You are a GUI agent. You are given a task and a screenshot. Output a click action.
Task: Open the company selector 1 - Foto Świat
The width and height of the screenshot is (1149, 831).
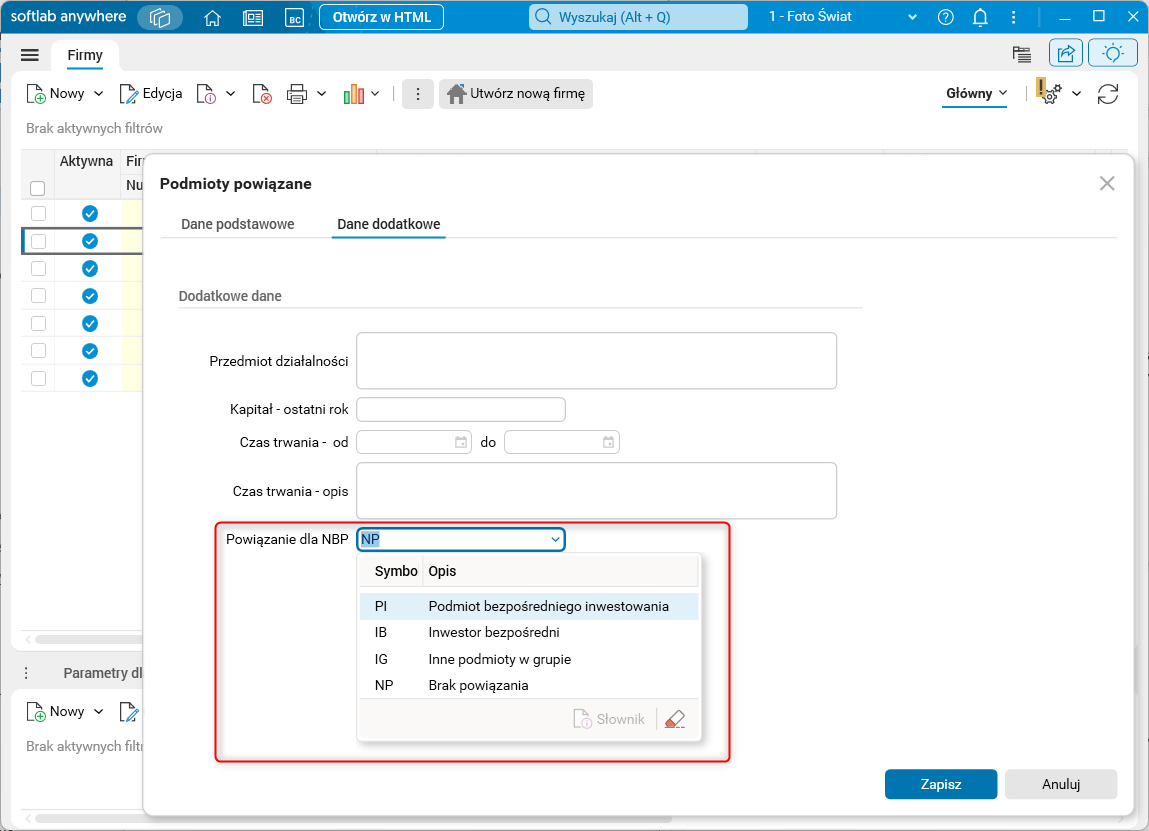842,17
